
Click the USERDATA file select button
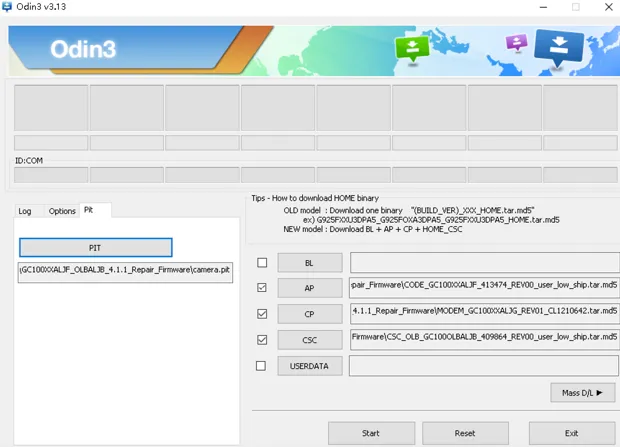pyautogui.click(x=310, y=366)
